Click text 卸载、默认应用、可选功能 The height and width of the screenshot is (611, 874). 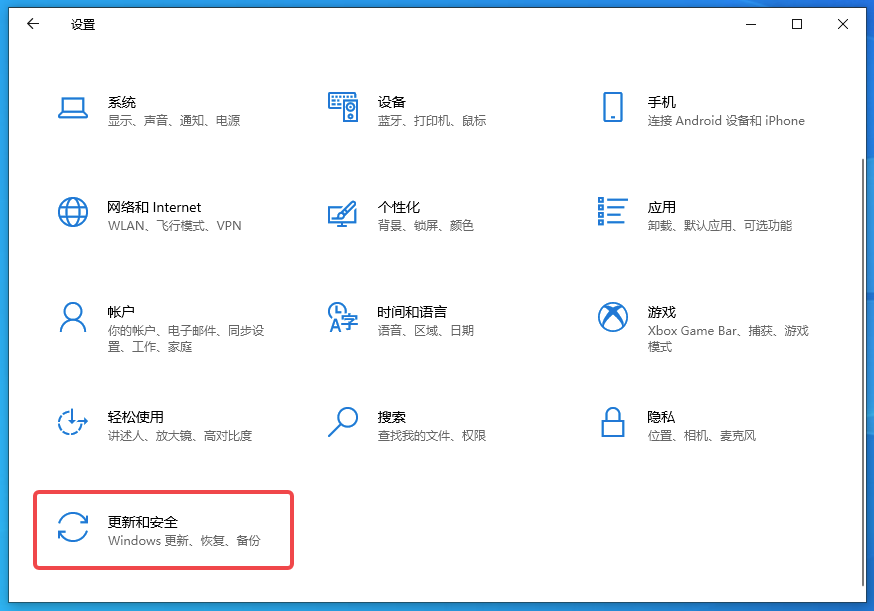point(720,226)
